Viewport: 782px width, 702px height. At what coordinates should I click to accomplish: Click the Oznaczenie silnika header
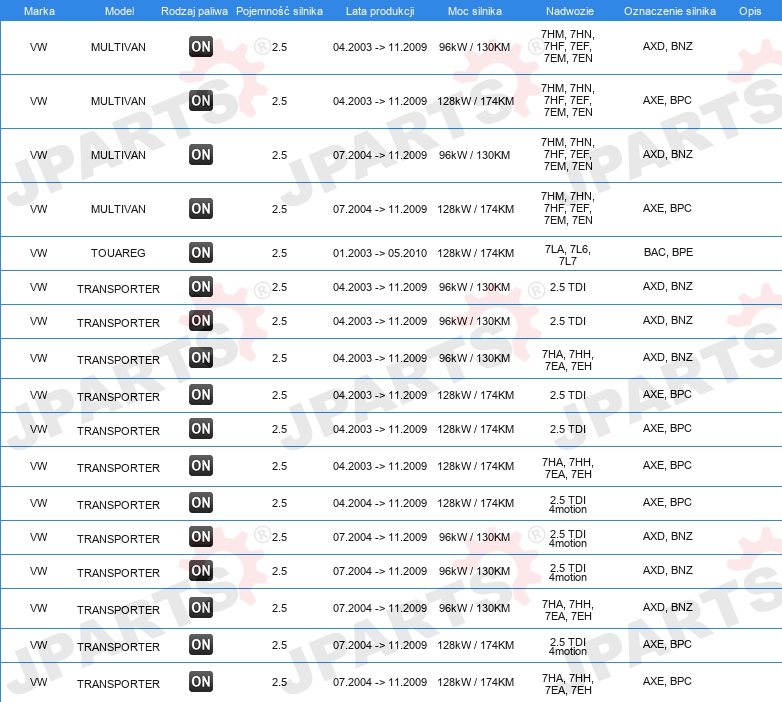[x=670, y=11]
